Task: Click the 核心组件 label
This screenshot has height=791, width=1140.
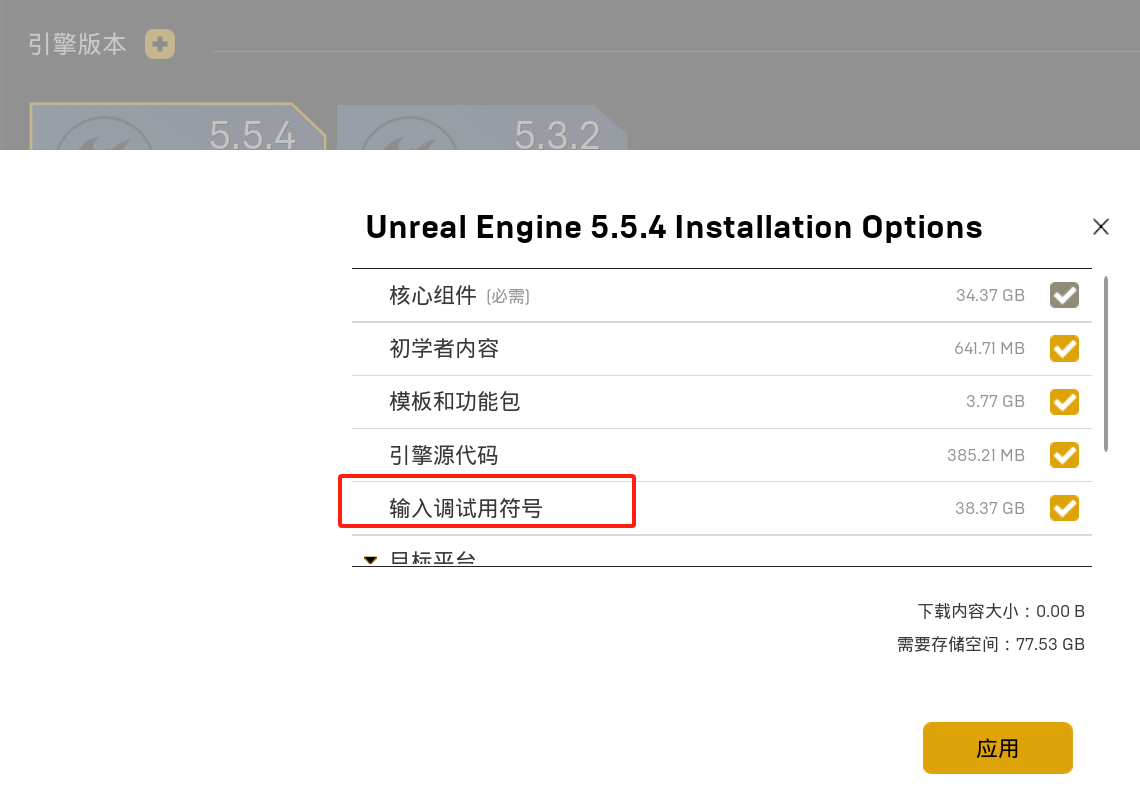Action: tap(433, 295)
